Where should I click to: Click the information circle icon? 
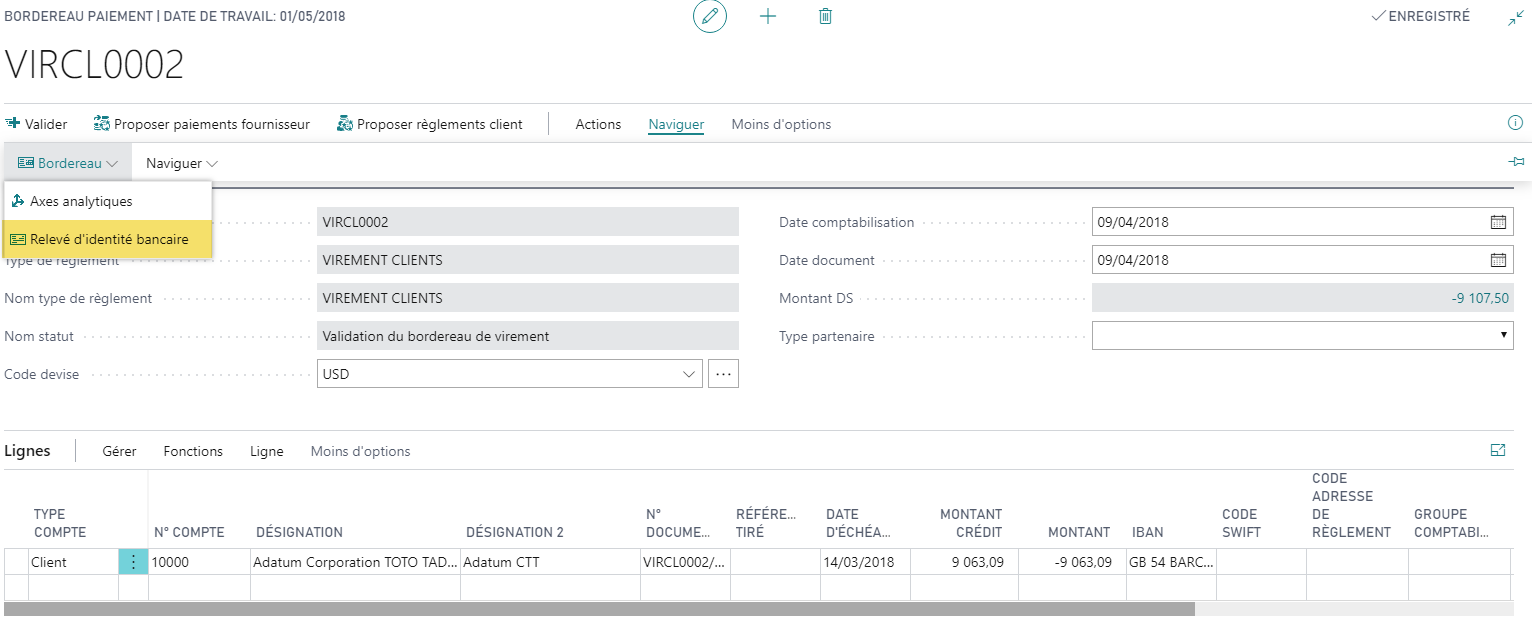tap(1514, 123)
